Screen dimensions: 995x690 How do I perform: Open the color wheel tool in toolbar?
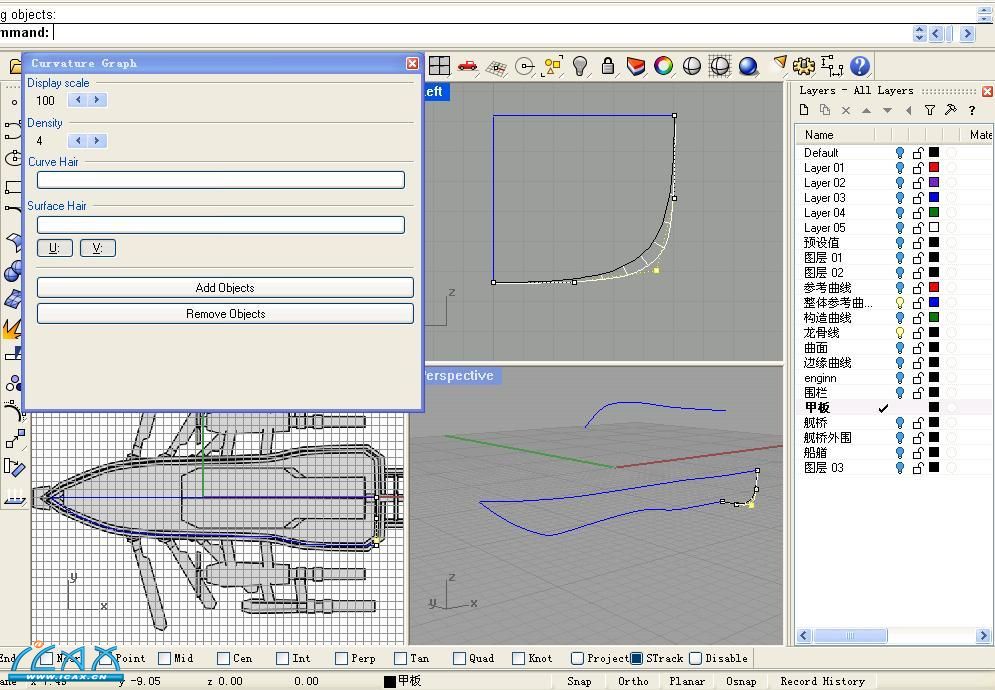click(663, 66)
